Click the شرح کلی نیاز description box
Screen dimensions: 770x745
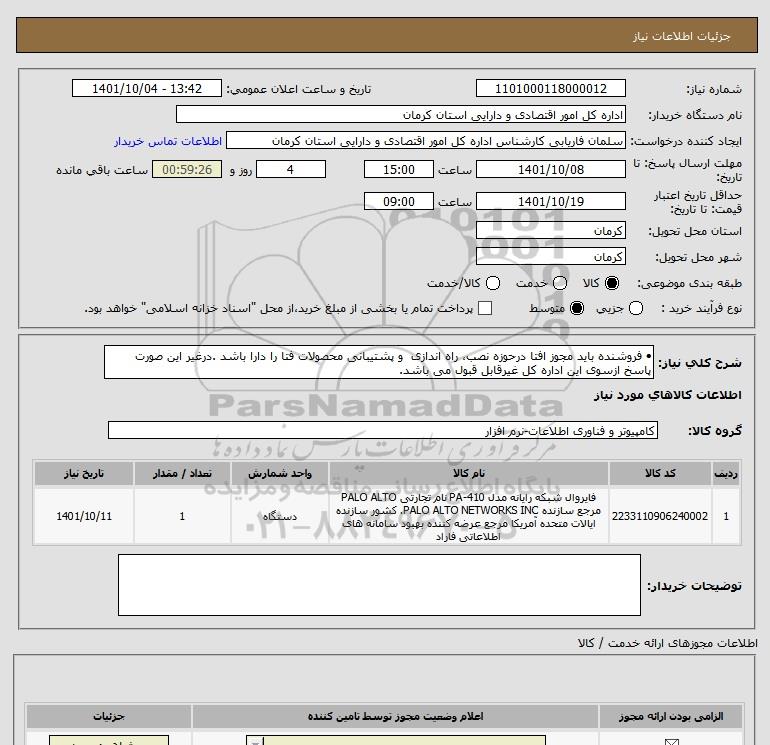point(379,362)
